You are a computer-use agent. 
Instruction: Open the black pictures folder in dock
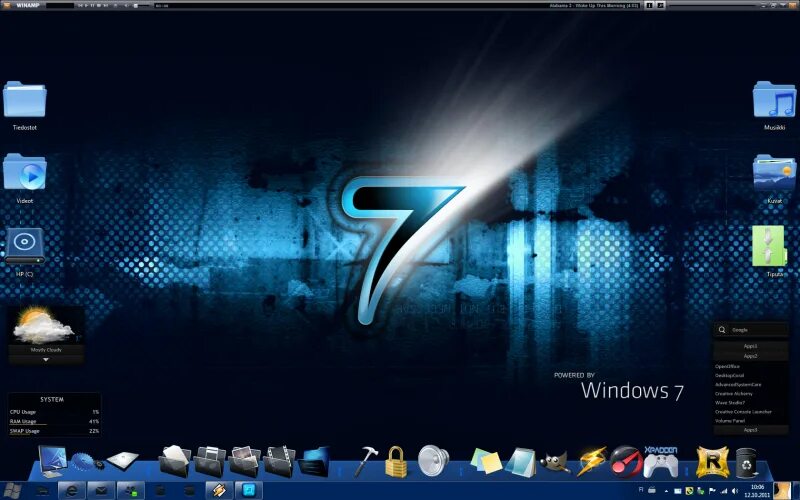coord(244,461)
